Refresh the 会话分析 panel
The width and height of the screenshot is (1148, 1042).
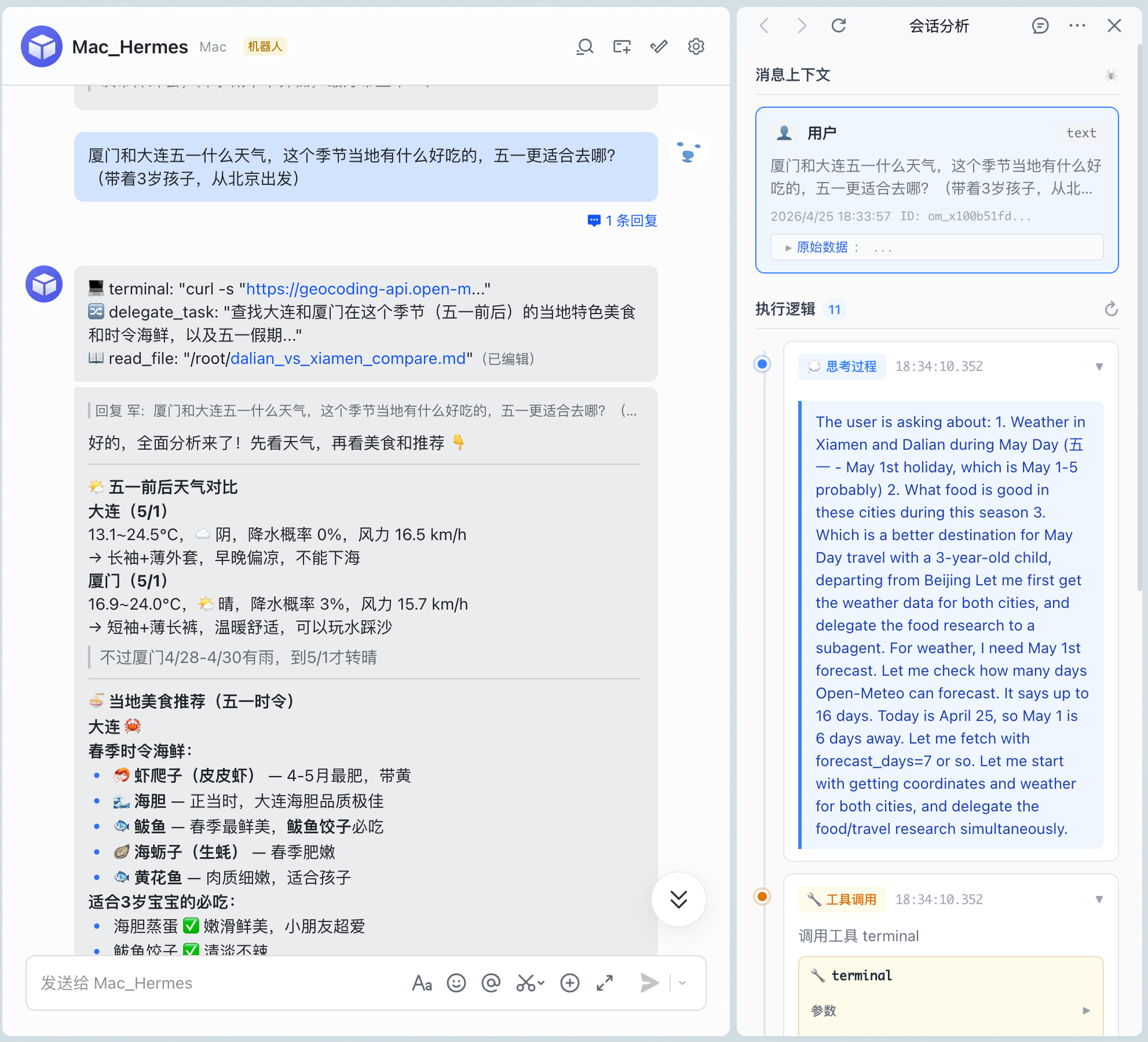click(838, 26)
